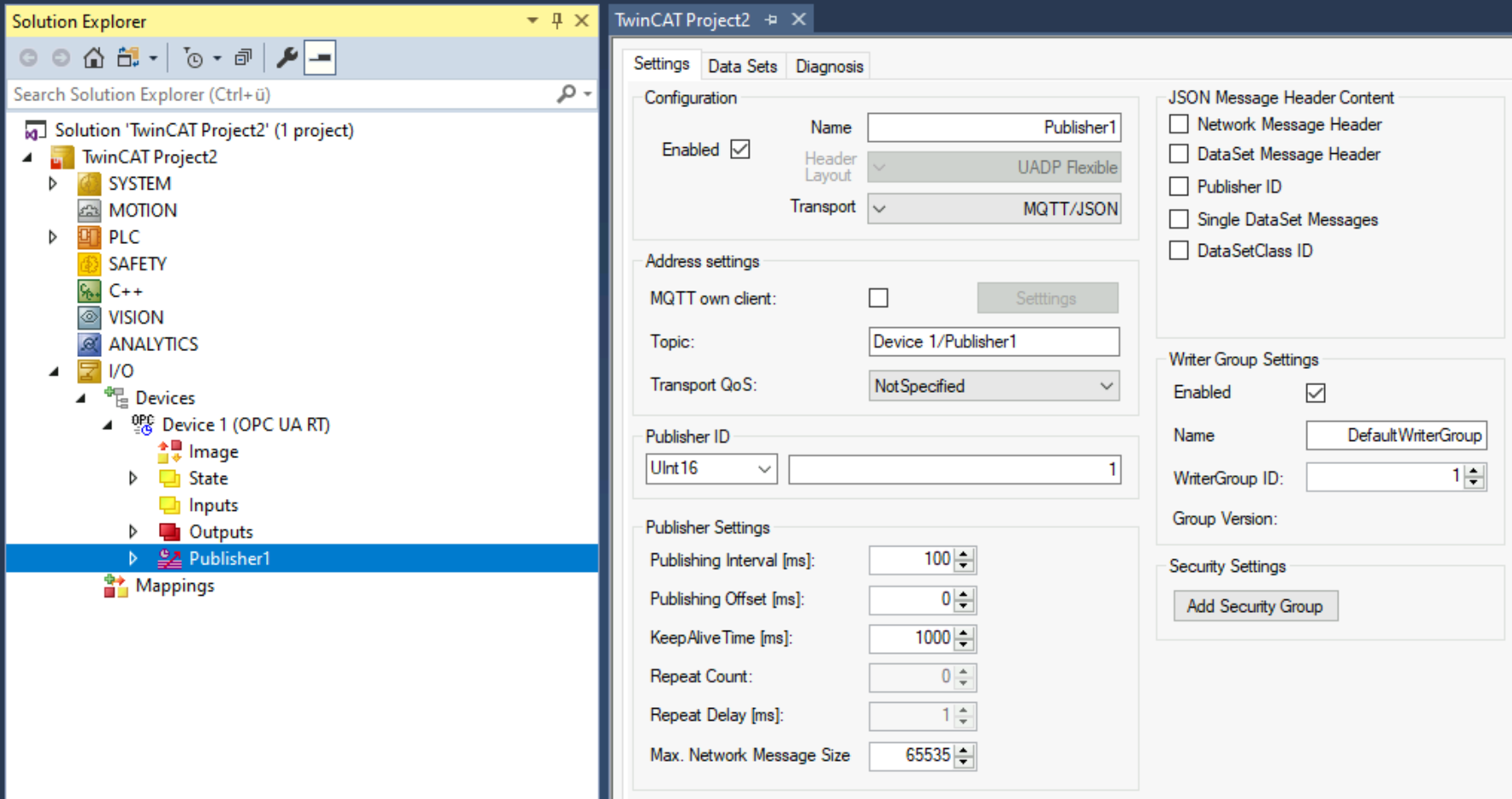Switch to the Diagnosis tab
This screenshot has height=799, width=1512.
tap(830, 66)
